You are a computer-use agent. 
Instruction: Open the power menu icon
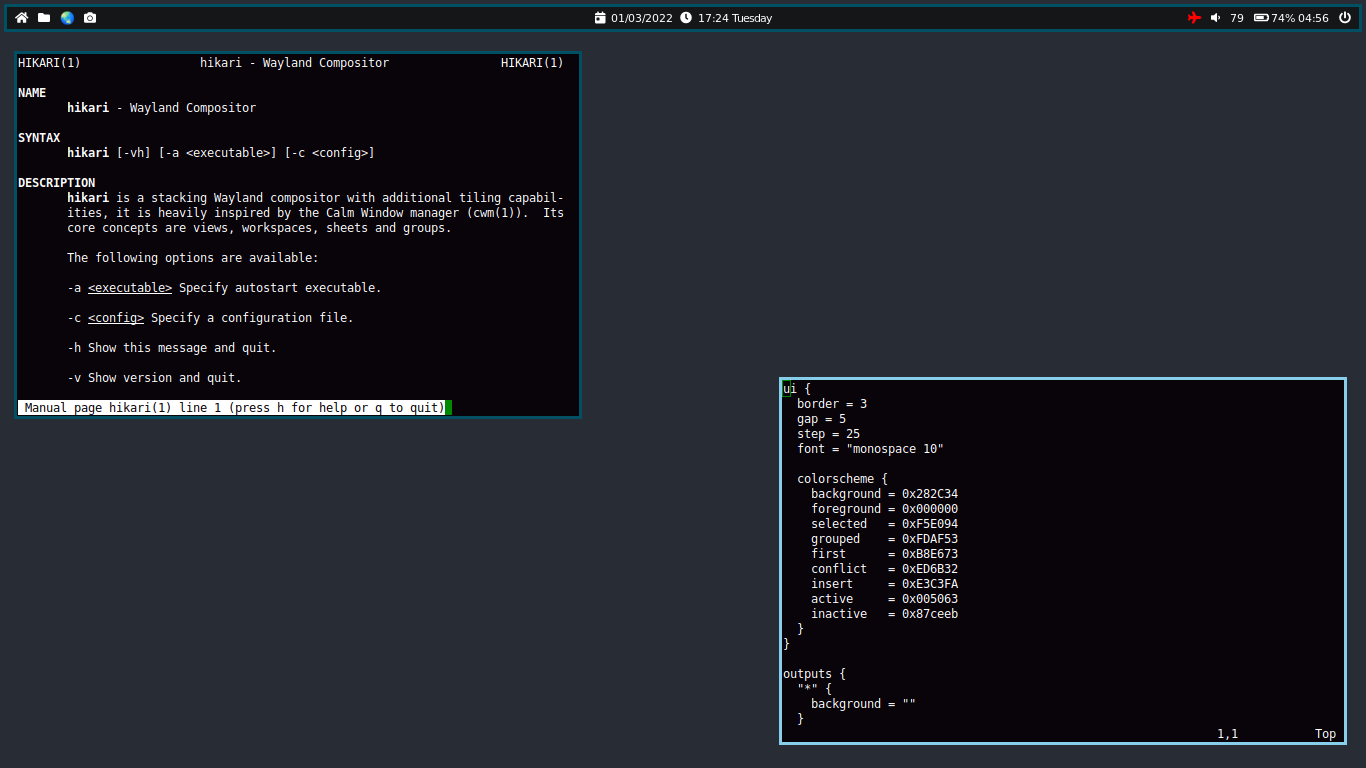click(1345, 18)
